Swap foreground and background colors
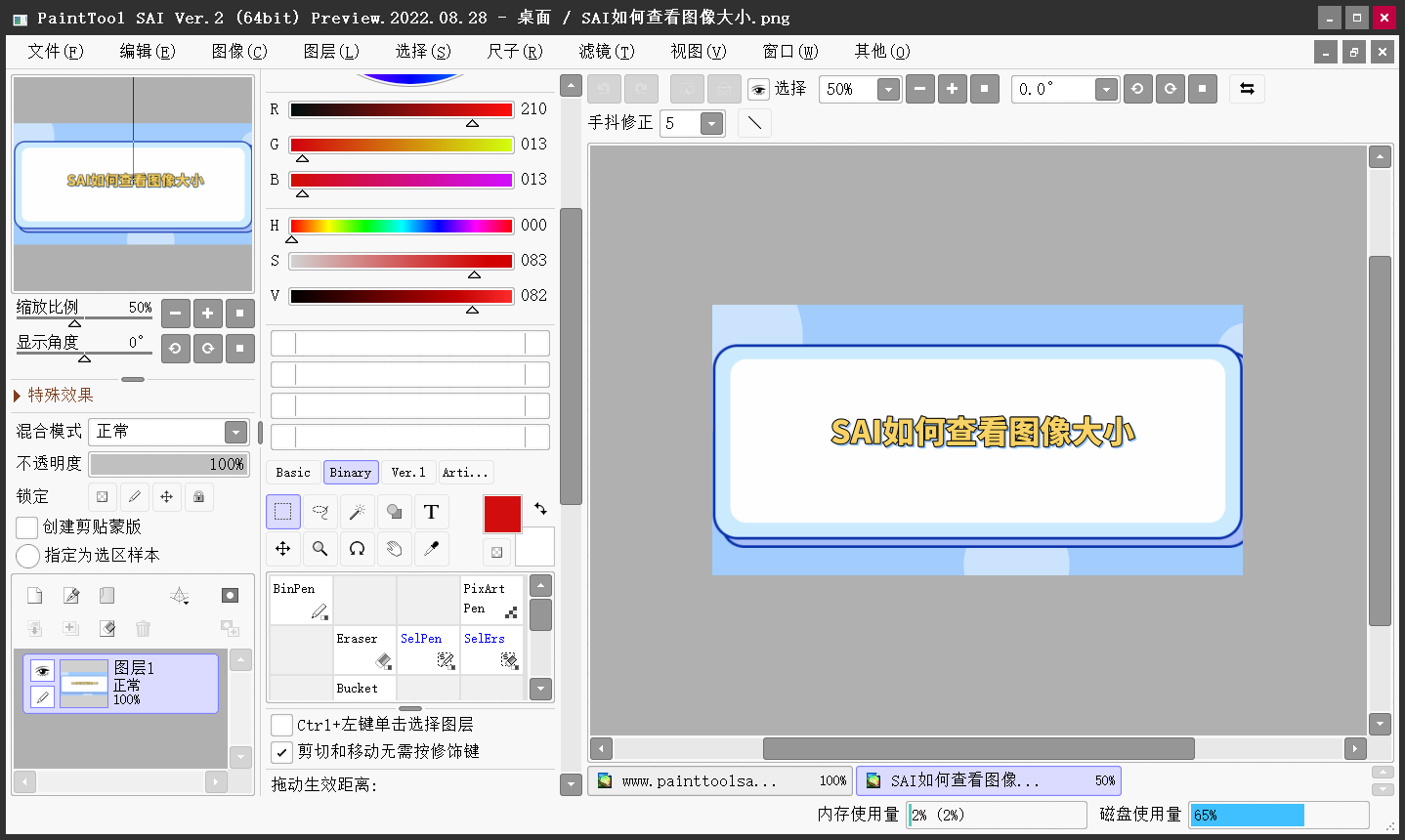Image resolution: width=1405 pixels, height=840 pixels. click(x=540, y=509)
